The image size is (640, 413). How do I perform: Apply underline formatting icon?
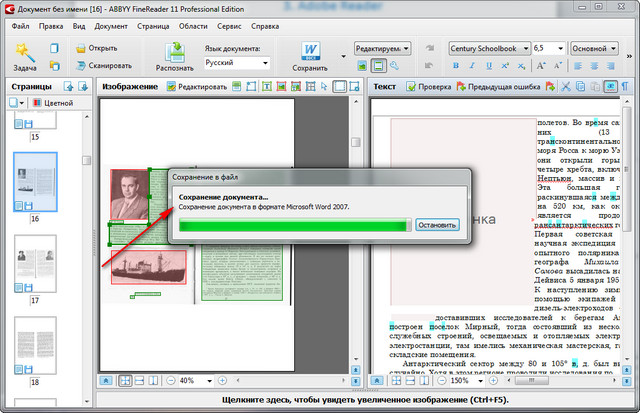489,65
